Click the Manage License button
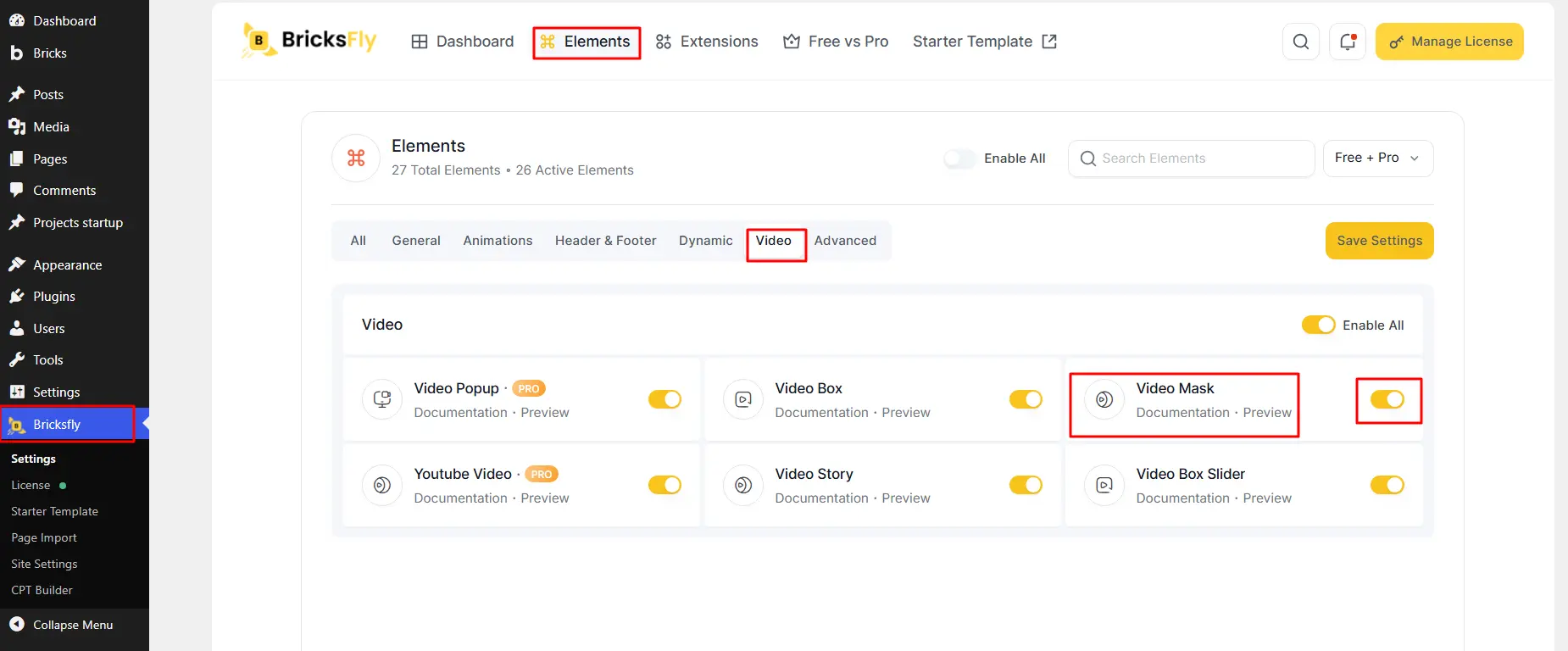 [x=1449, y=42]
